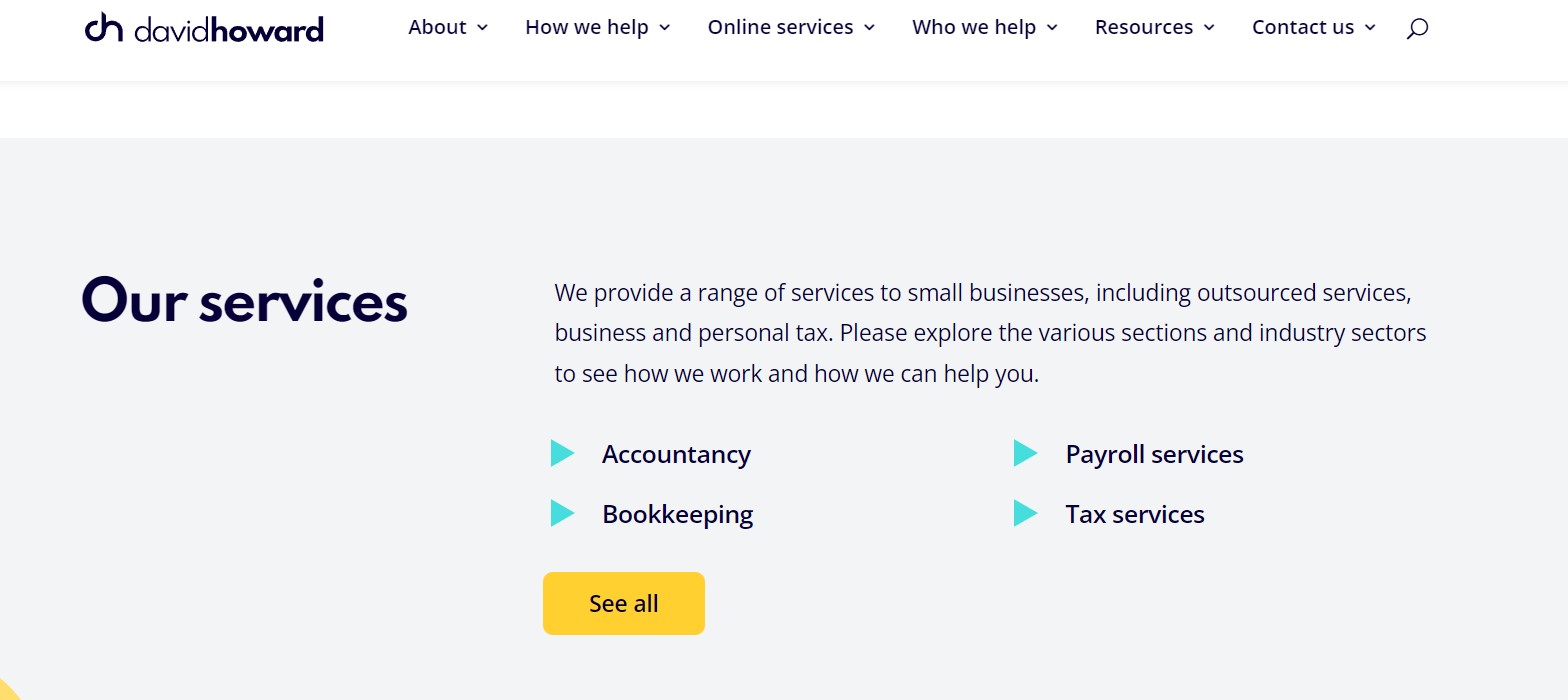1568x700 pixels.
Task: Open the site search magnifier icon
Action: pyautogui.click(x=1417, y=28)
